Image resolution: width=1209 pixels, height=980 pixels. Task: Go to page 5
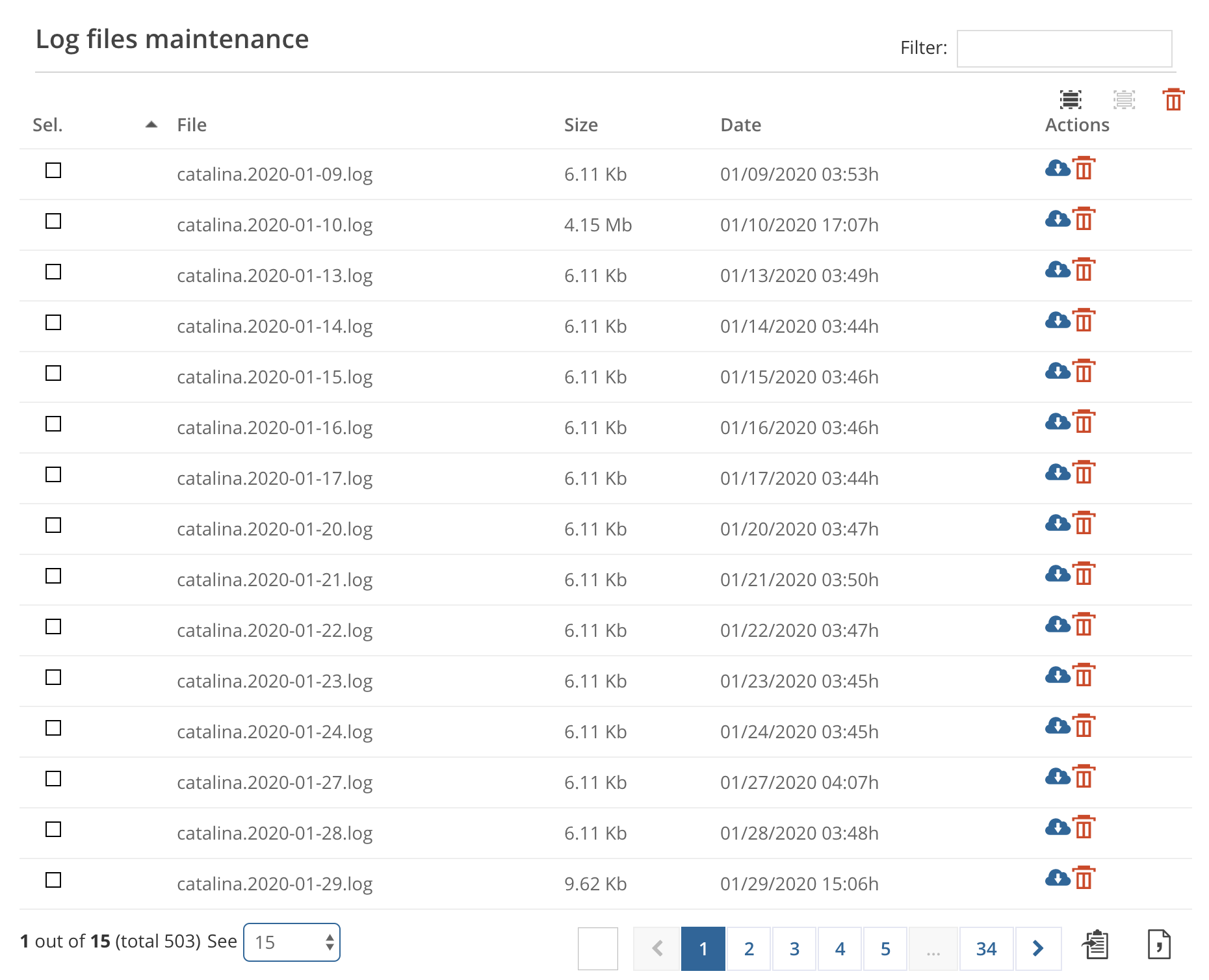tap(885, 949)
